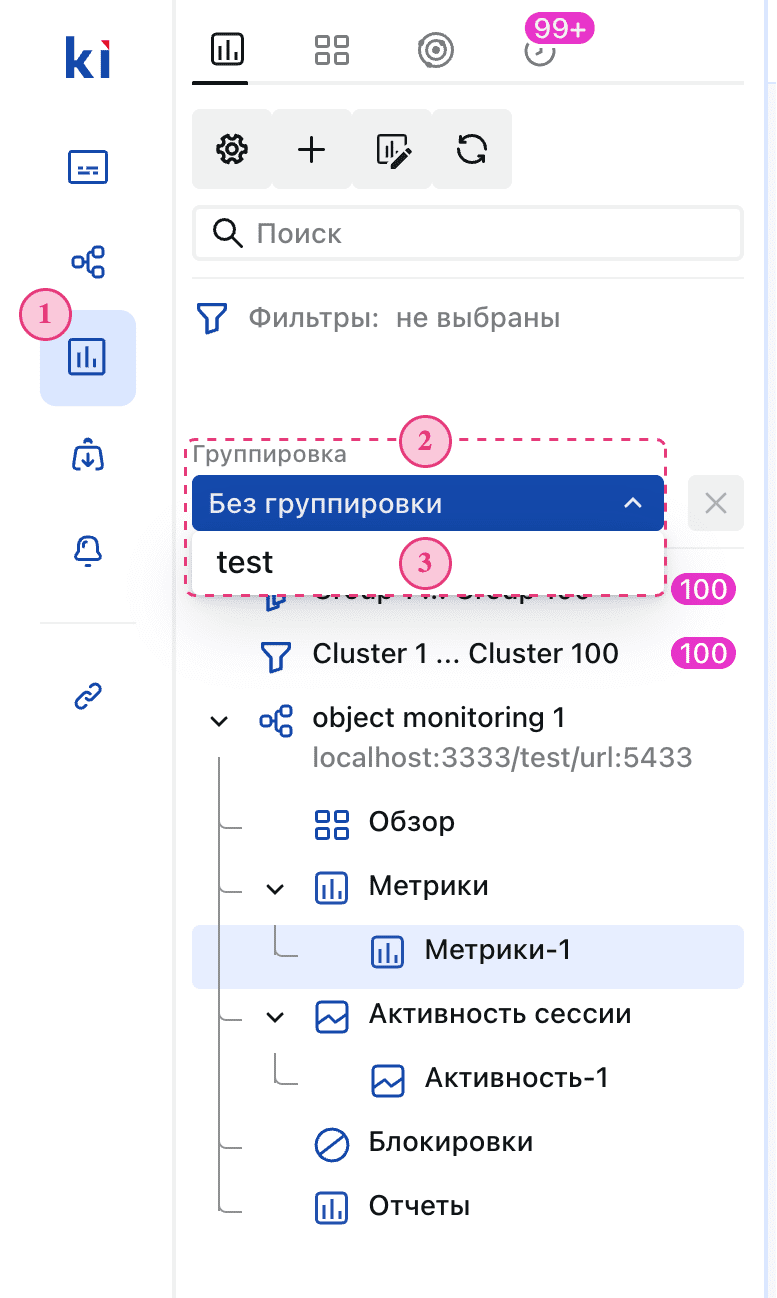Click the plus icon to add item
Viewport: 777px width, 1298px height.
tap(311, 148)
